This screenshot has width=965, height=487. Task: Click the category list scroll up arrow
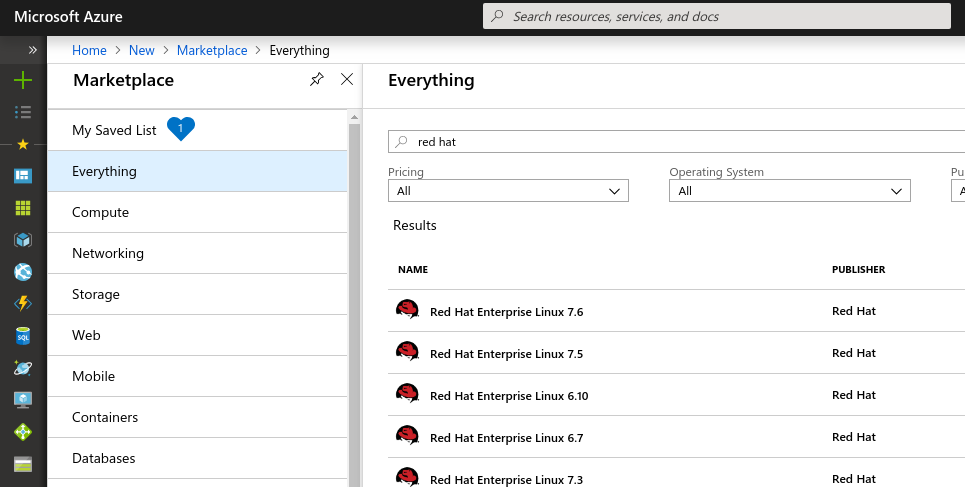(354, 116)
